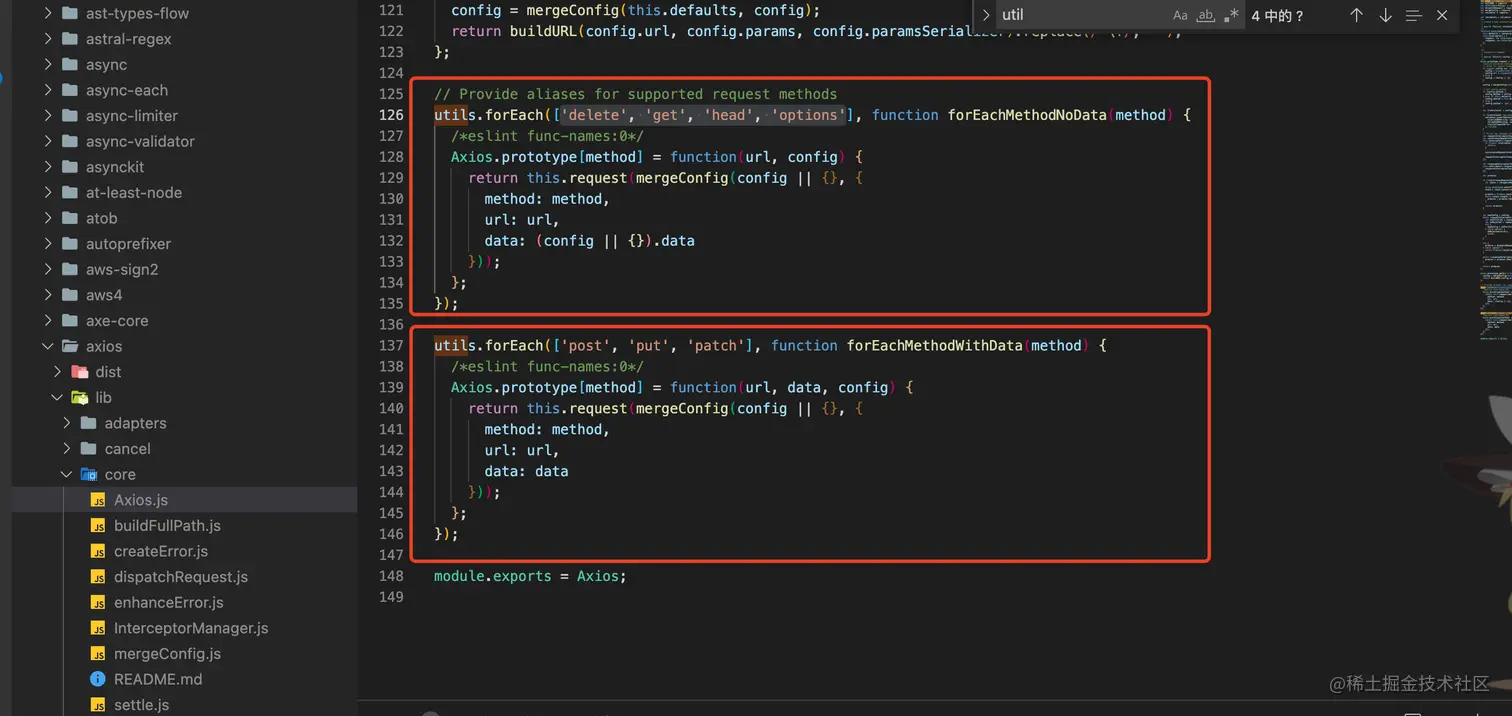Click the JS icon beside createError.js
This screenshot has width=1512, height=716.
coord(98,551)
